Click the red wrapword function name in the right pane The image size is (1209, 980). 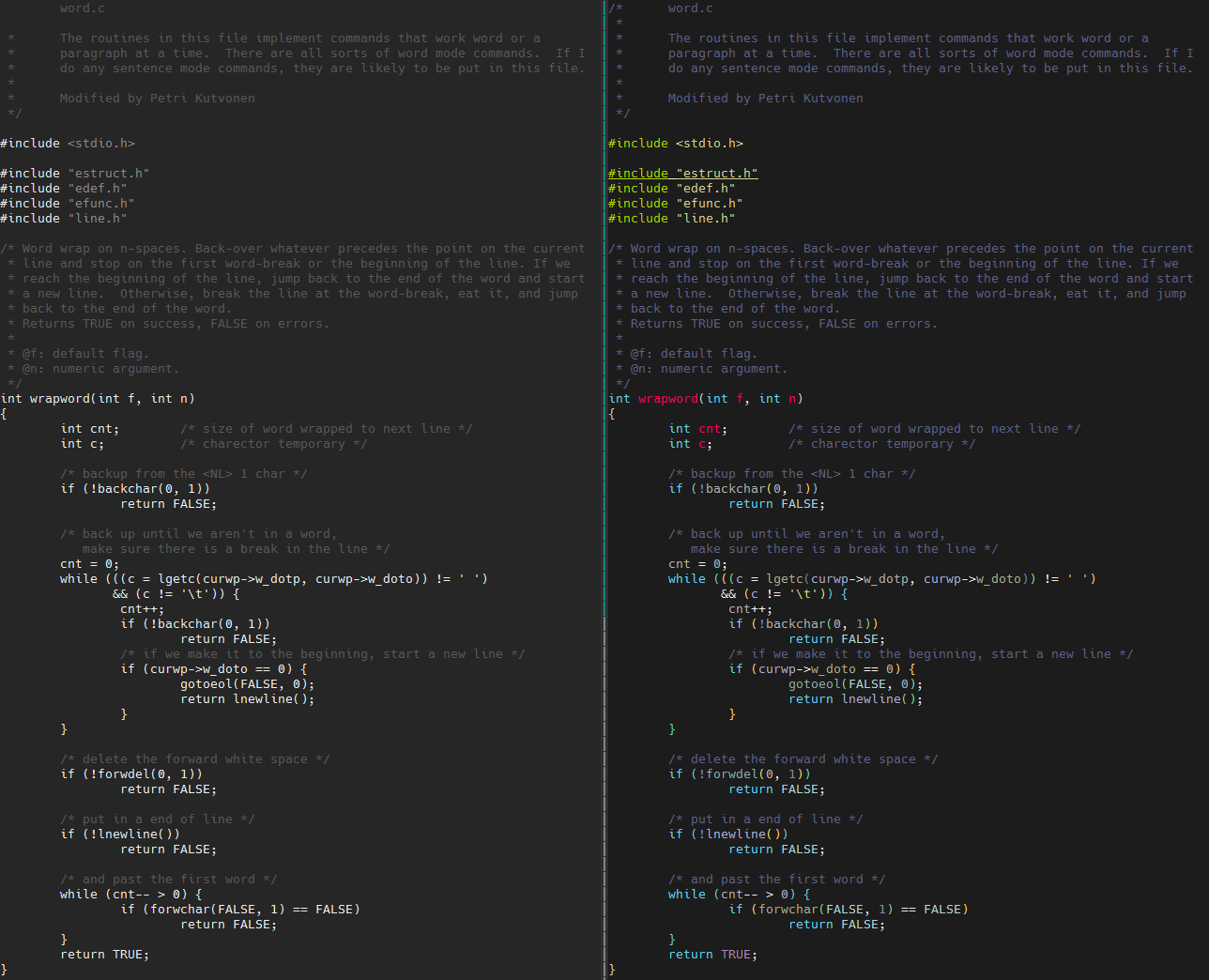[x=668, y=399]
